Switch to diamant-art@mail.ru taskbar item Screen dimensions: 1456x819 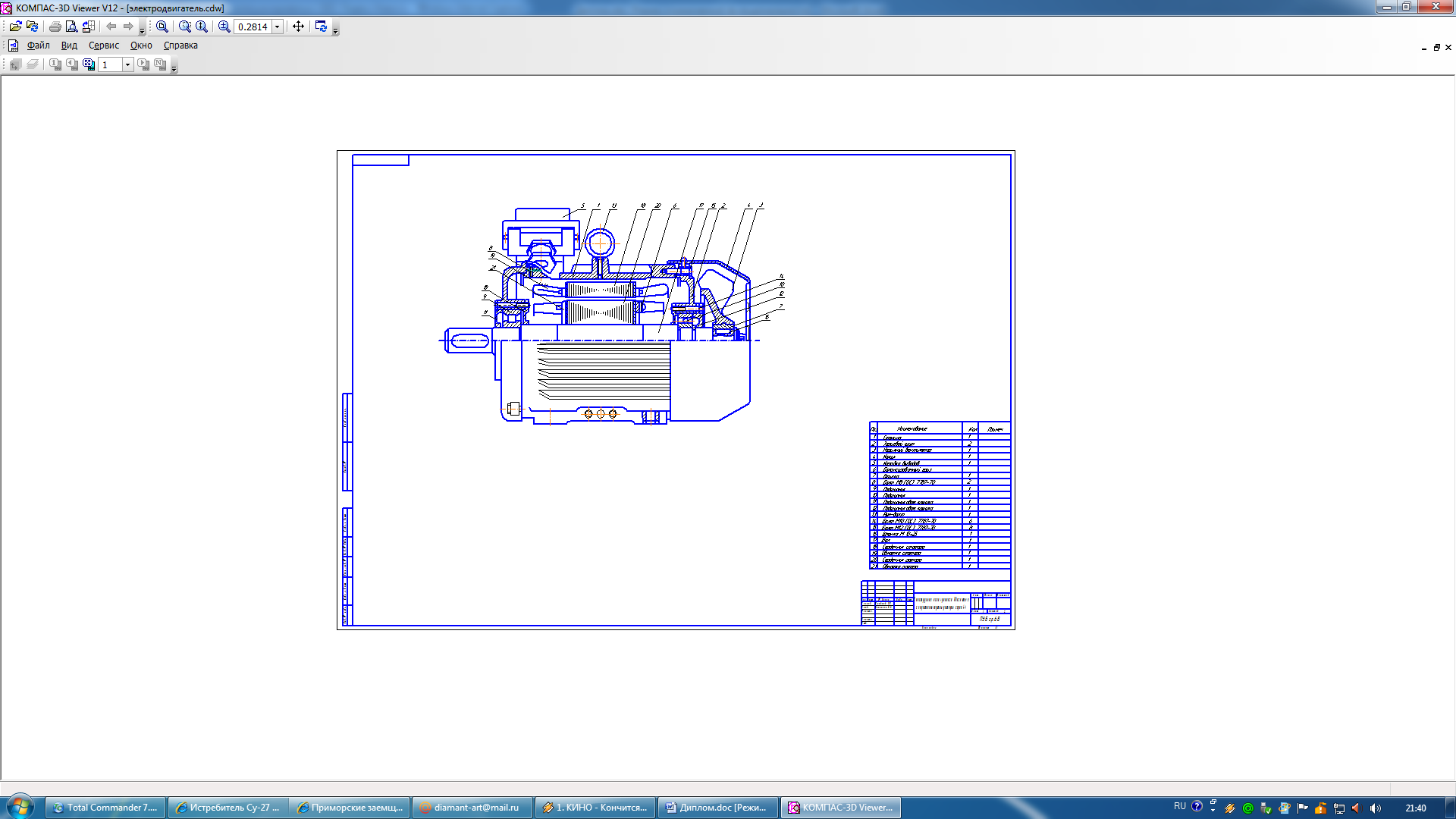472,808
